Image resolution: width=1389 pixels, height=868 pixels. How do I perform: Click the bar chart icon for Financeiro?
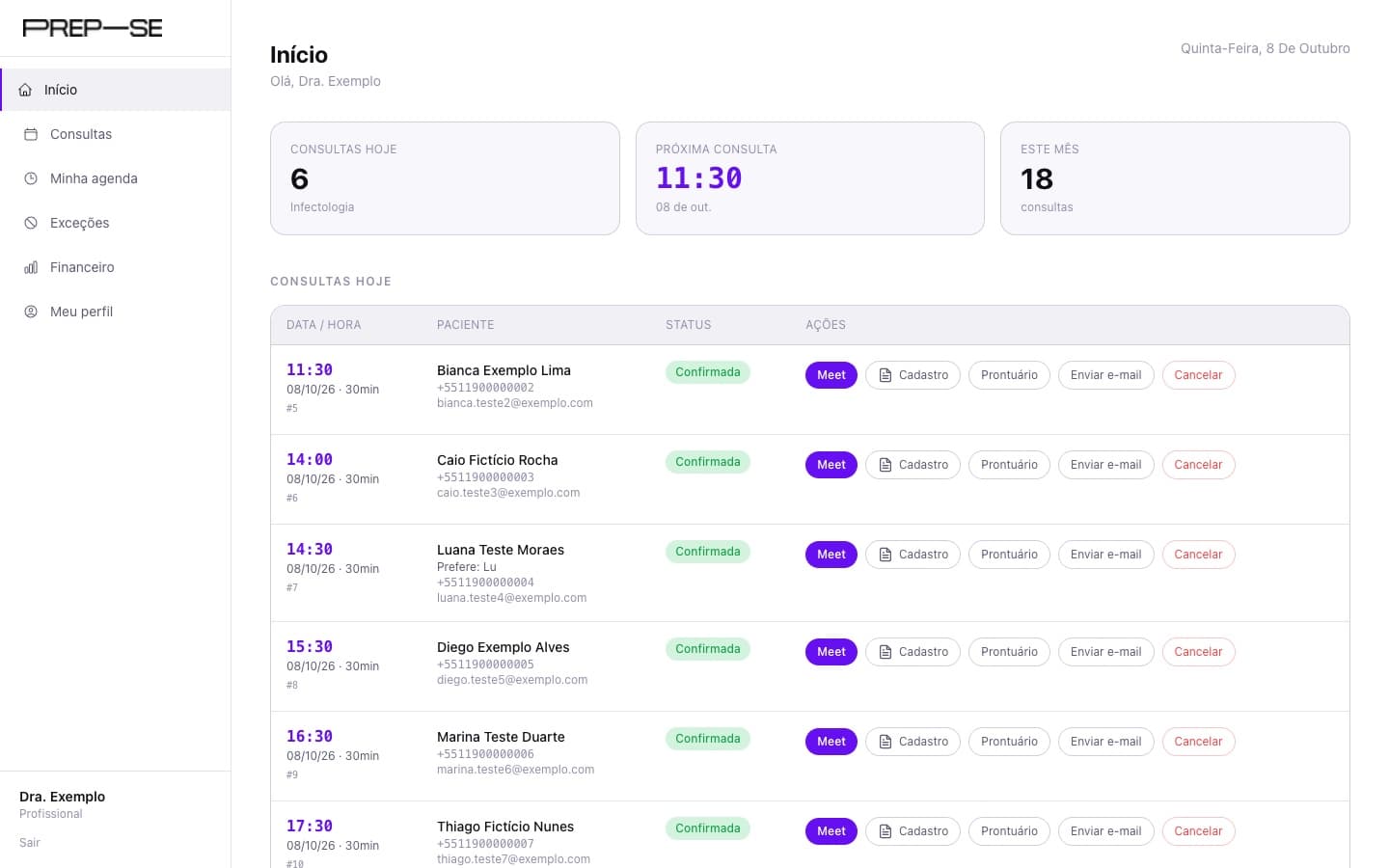[31, 267]
